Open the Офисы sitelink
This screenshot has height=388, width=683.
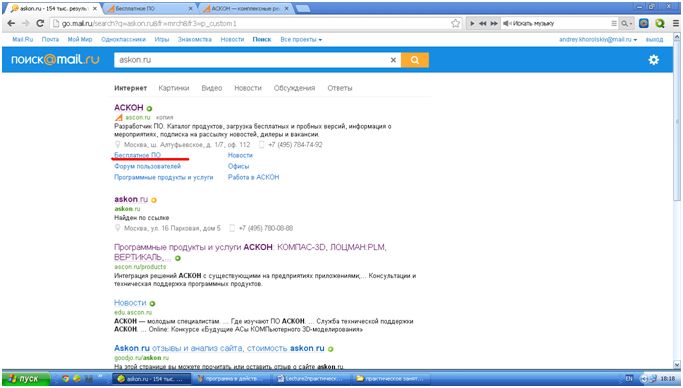[238, 166]
